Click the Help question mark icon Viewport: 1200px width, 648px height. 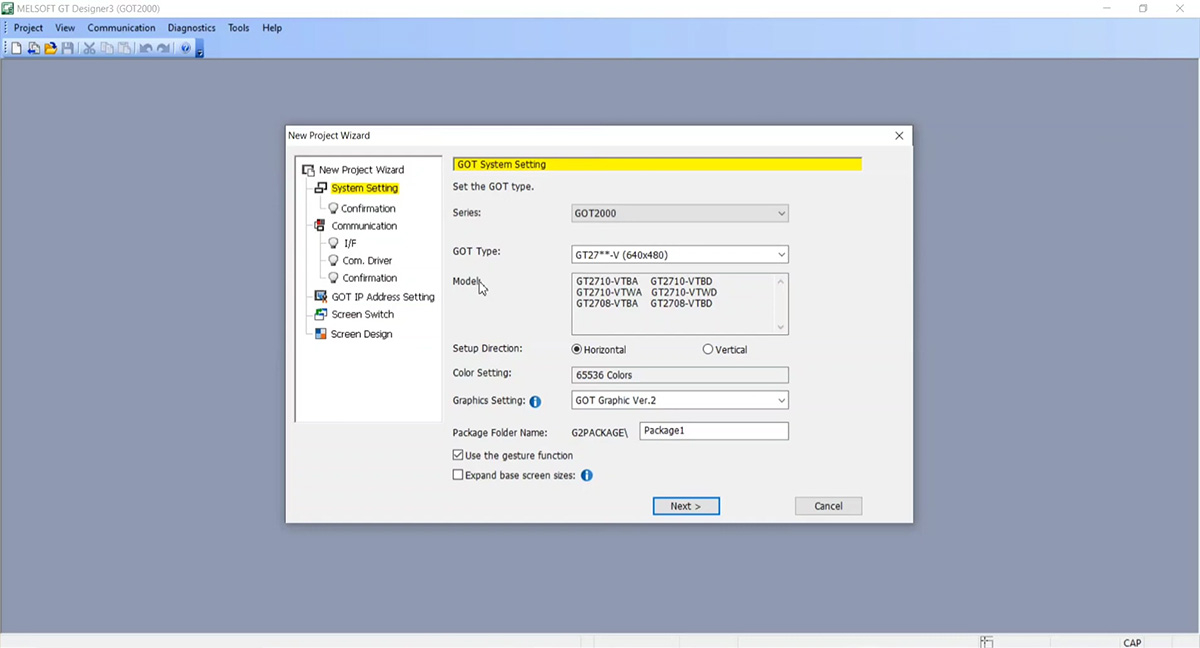click(x=185, y=48)
